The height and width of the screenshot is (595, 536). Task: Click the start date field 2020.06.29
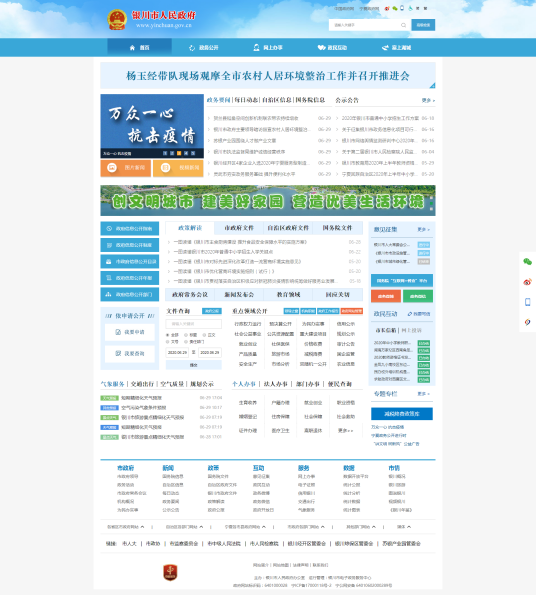pyautogui.click(x=177, y=353)
